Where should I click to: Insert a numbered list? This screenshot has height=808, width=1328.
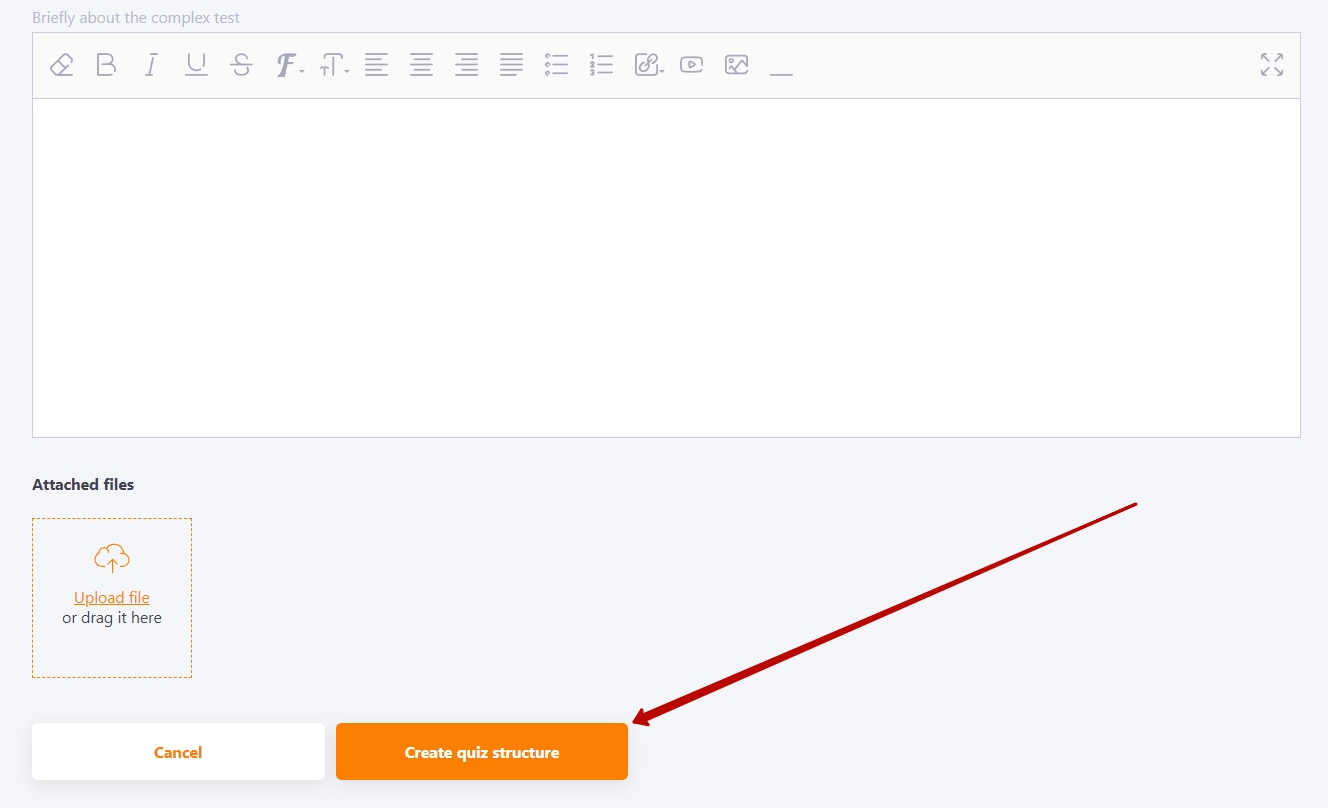pos(601,65)
